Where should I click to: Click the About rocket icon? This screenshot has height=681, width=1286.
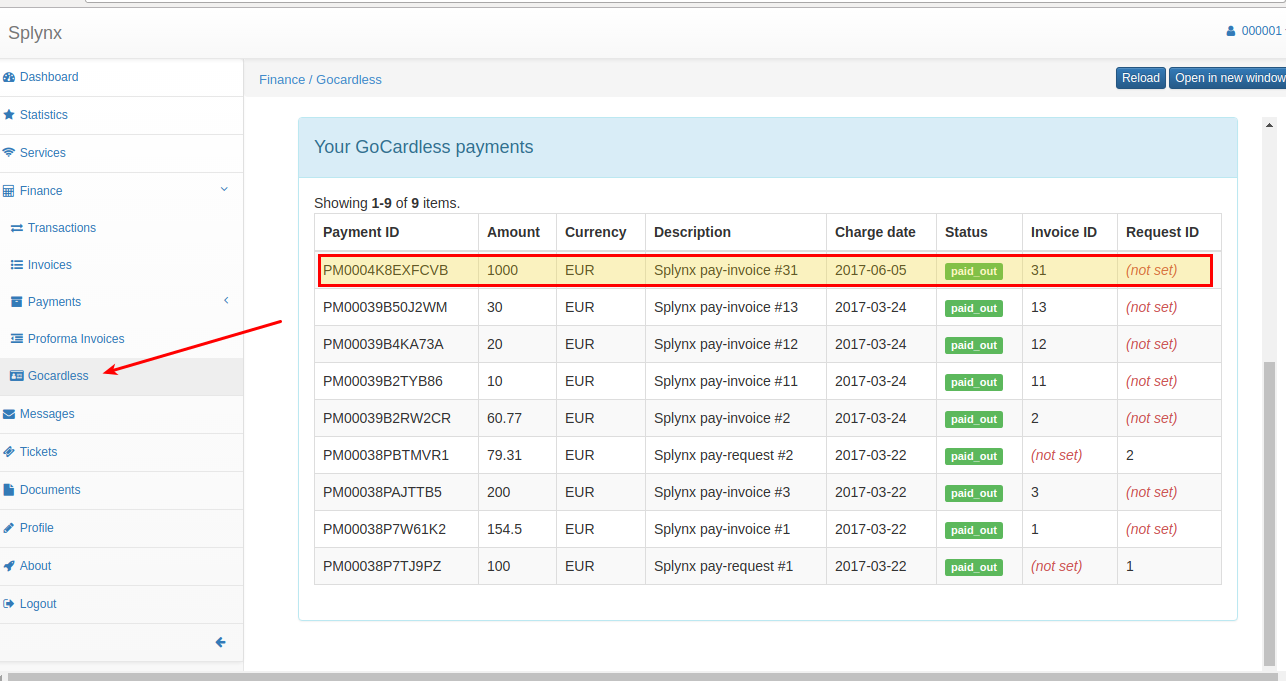(x=9, y=566)
